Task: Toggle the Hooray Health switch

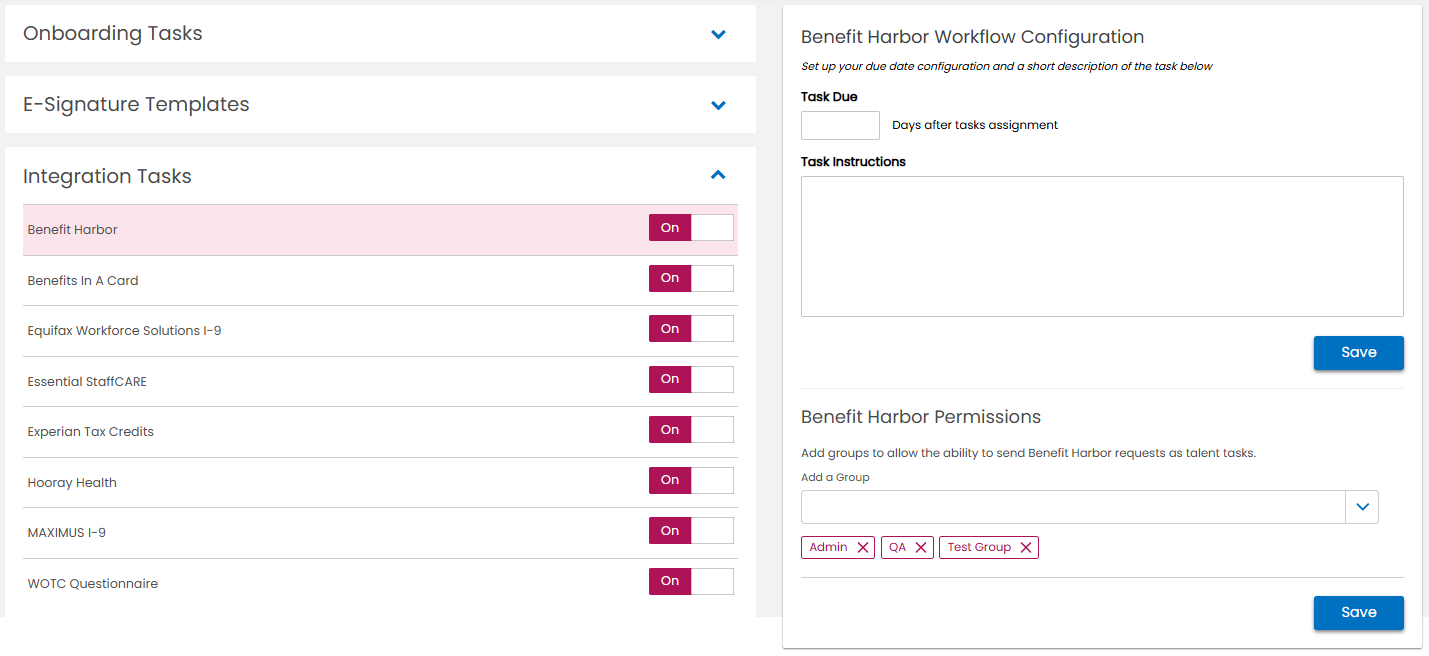Action: coord(691,480)
